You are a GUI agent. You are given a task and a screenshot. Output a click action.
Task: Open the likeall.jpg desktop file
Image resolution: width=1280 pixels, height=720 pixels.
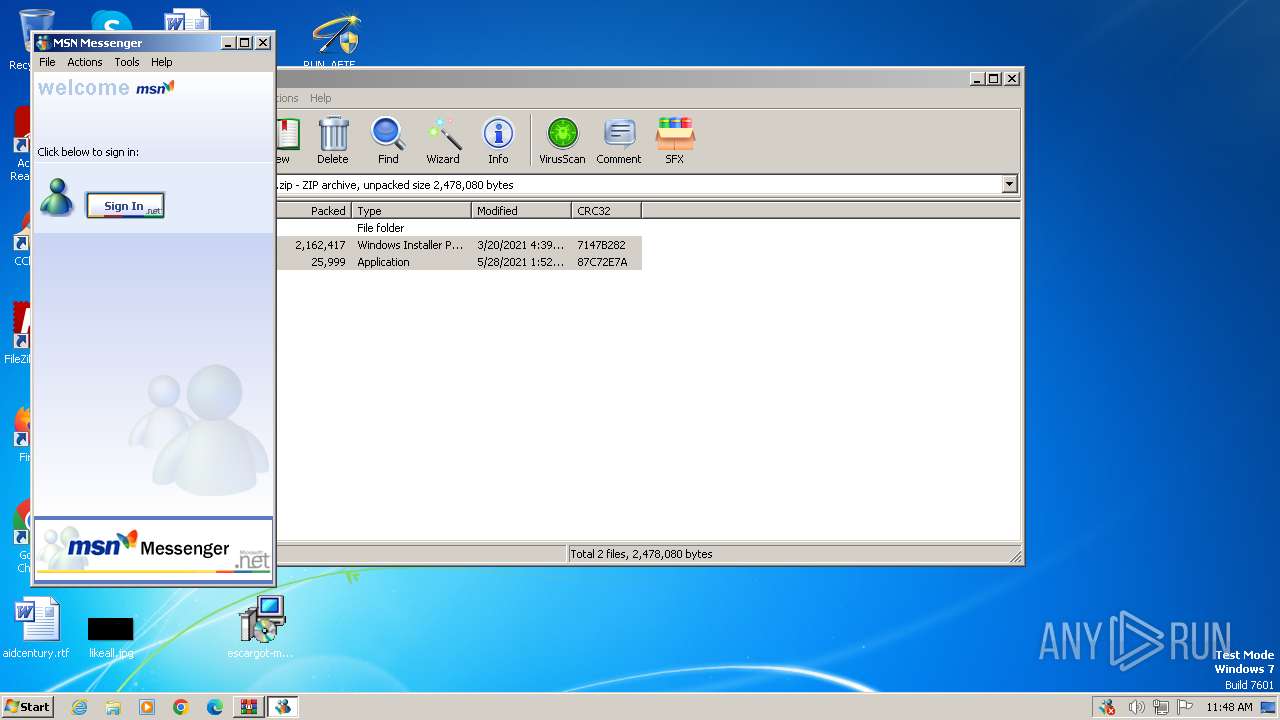[x=111, y=636]
